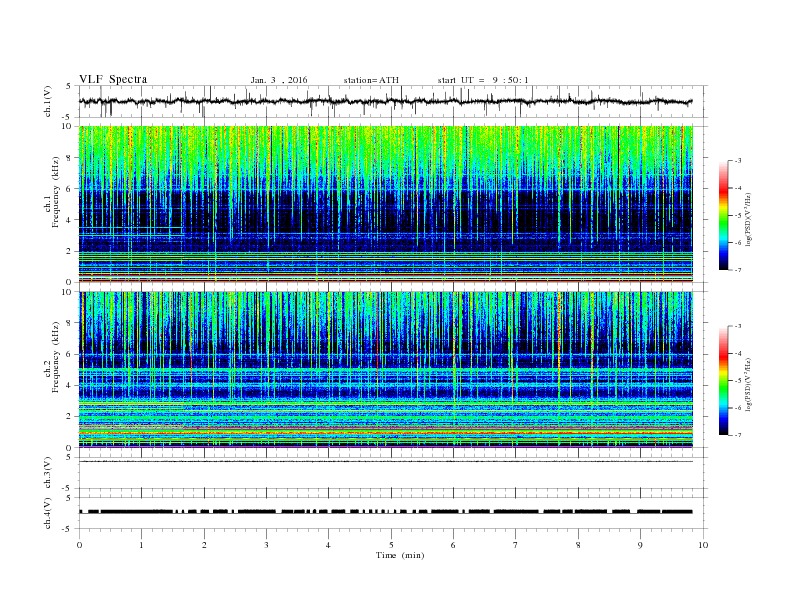Click the ch.2 spectrogram color scale bar
Viewport: 792px width, 612px height.
[724, 381]
